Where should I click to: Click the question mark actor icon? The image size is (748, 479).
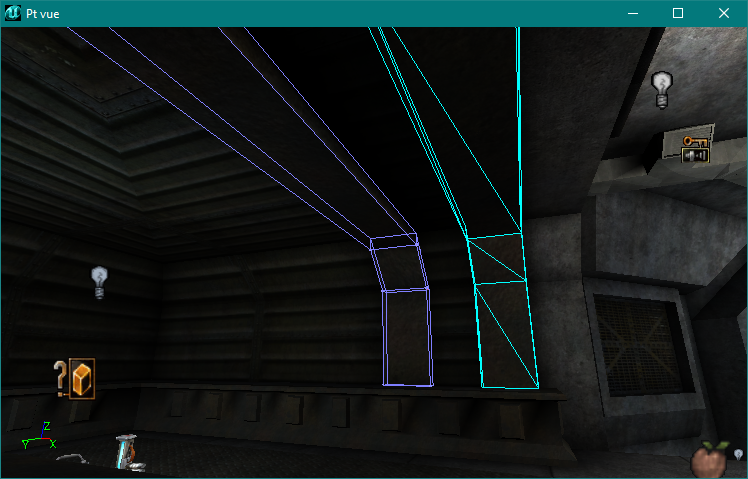click(x=60, y=377)
